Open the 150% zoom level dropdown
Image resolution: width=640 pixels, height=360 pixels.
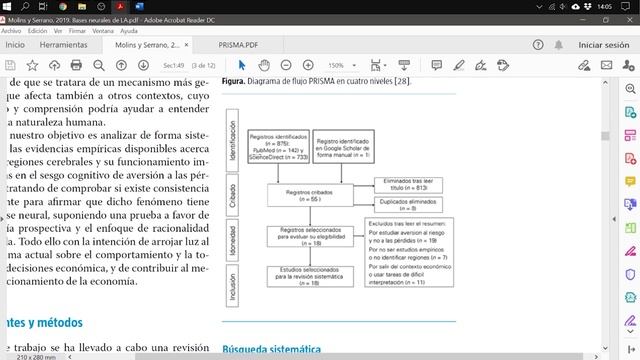point(354,65)
